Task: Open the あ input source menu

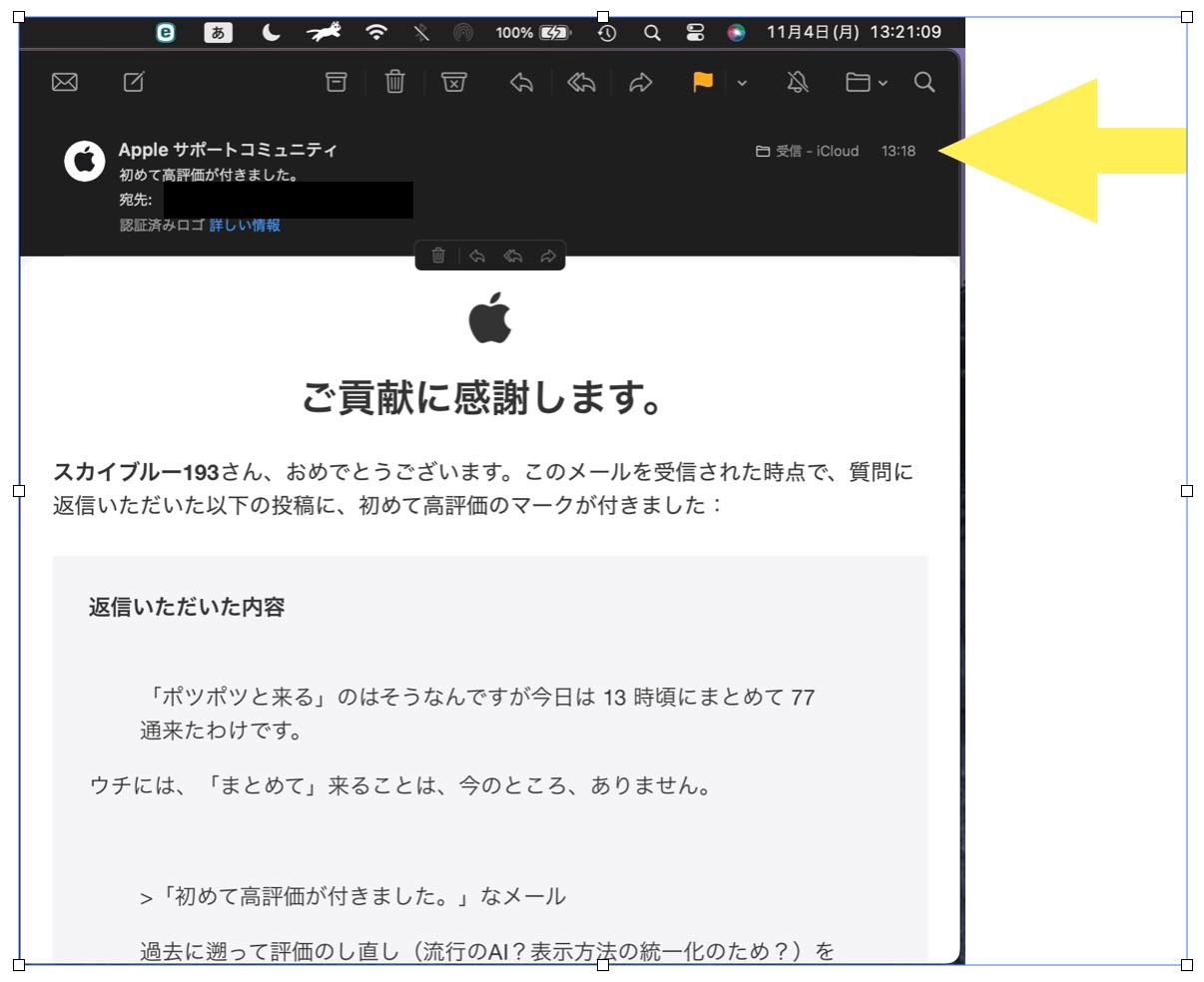Action: click(x=219, y=33)
